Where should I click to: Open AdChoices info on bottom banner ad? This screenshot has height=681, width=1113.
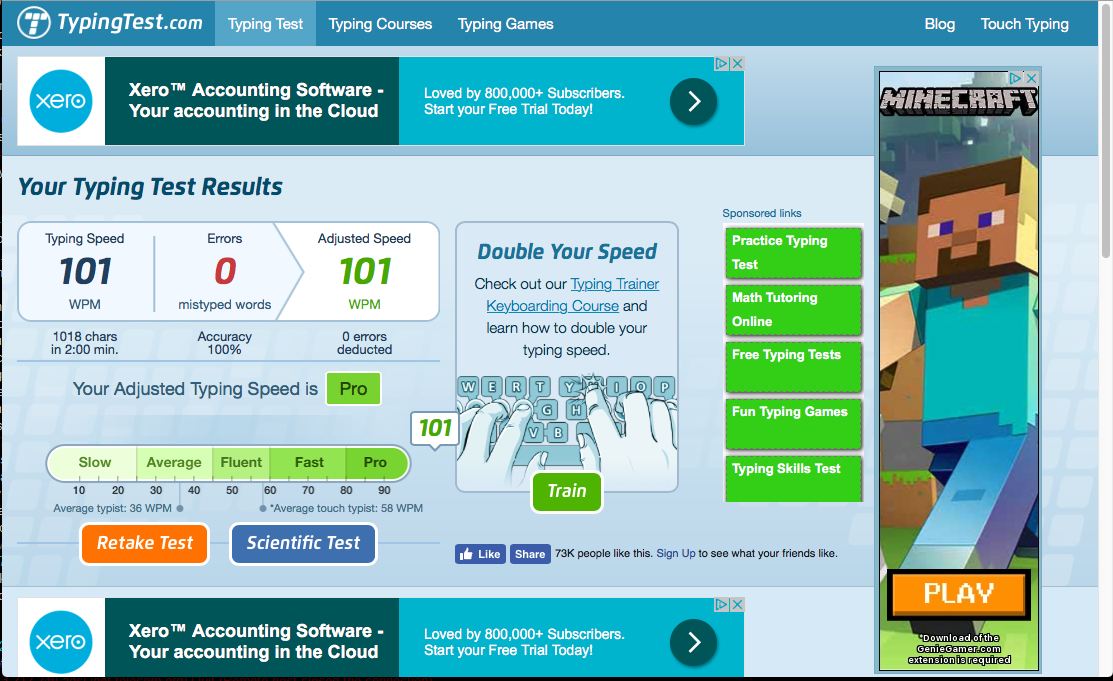(x=722, y=604)
